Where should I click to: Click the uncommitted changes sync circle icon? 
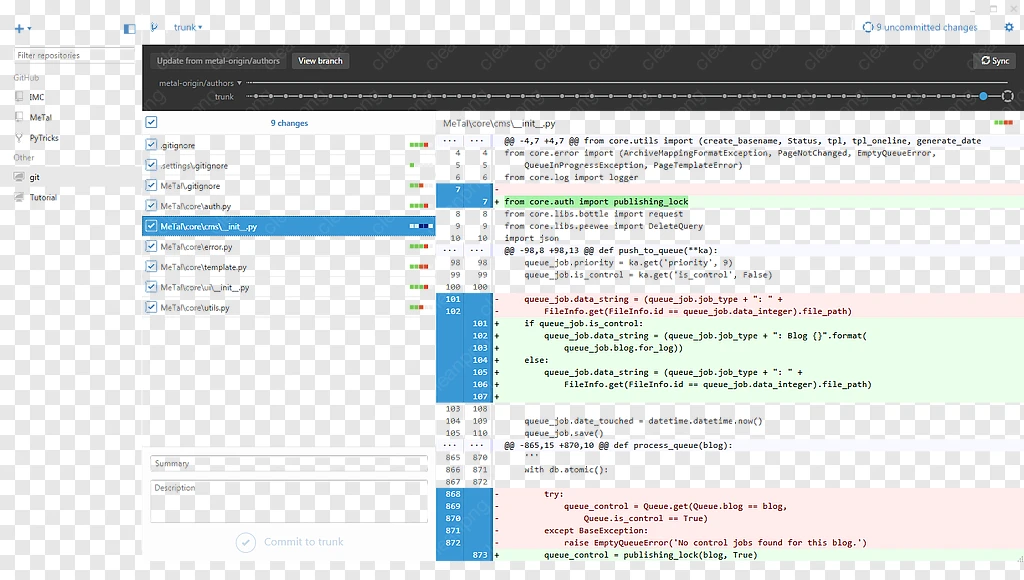[x=867, y=27]
